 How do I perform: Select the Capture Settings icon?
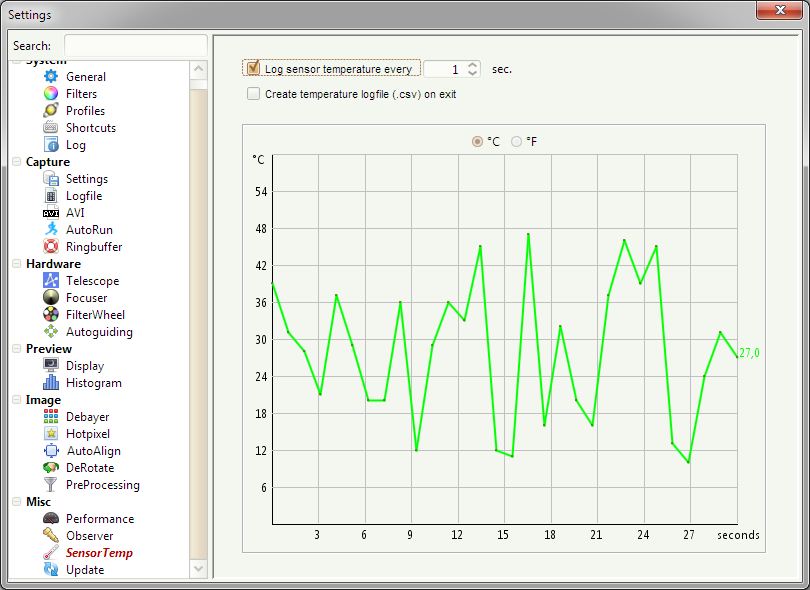pyautogui.click(x=51, y=179)
